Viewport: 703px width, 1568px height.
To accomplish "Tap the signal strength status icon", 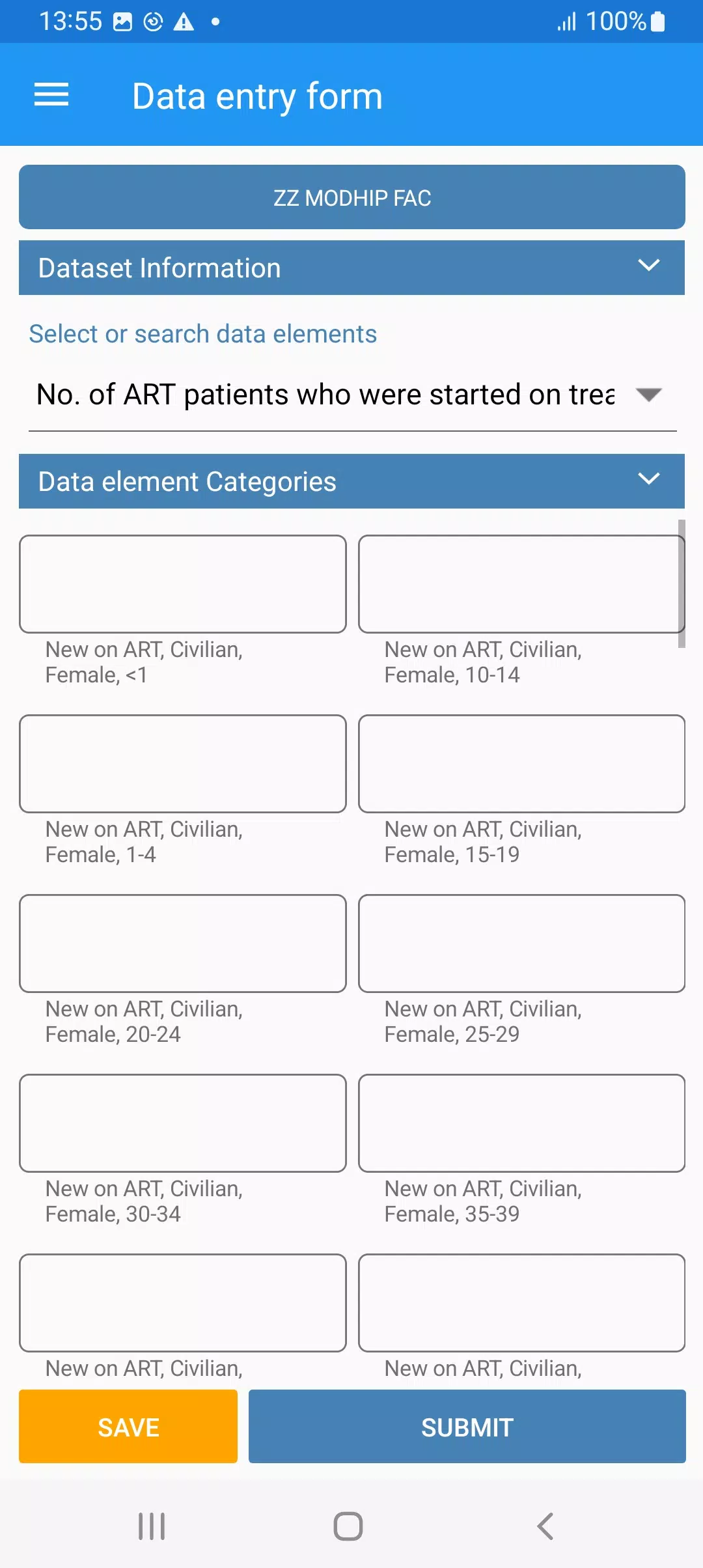I will pos(566,22).
